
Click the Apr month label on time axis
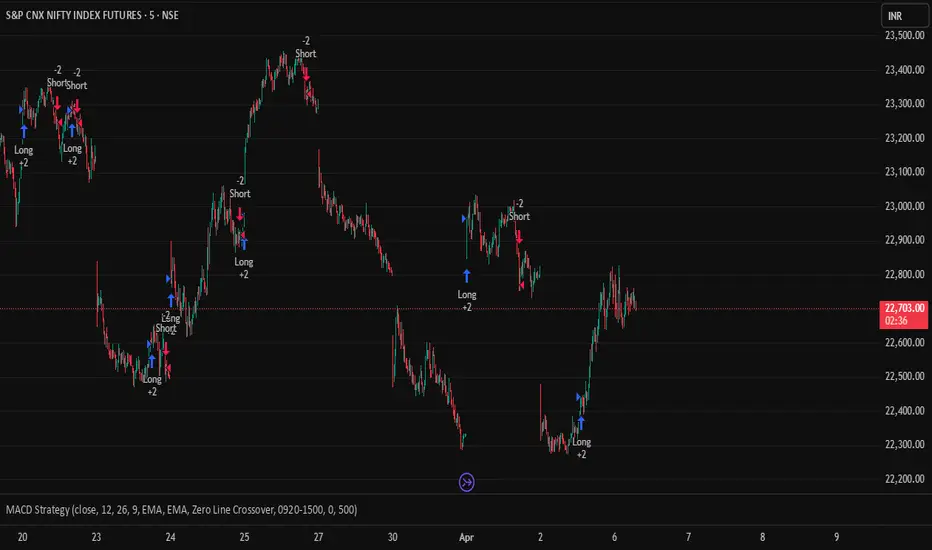pyautogui.click(x=467, y=538)
